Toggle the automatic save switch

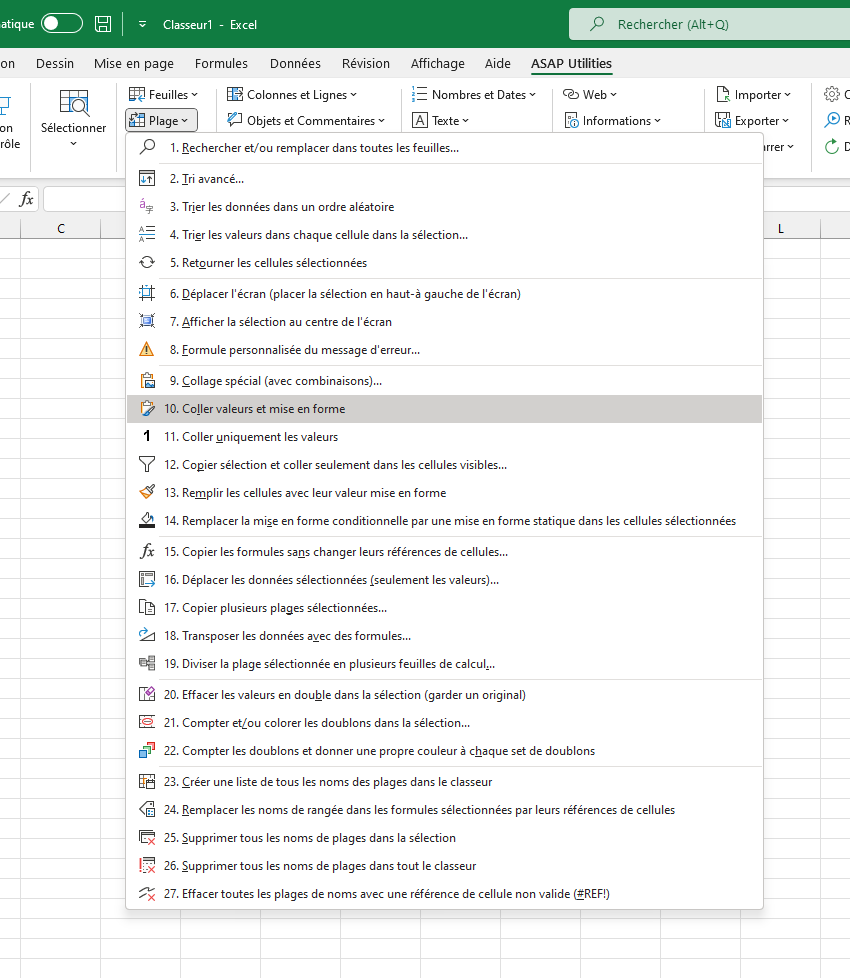62,24
